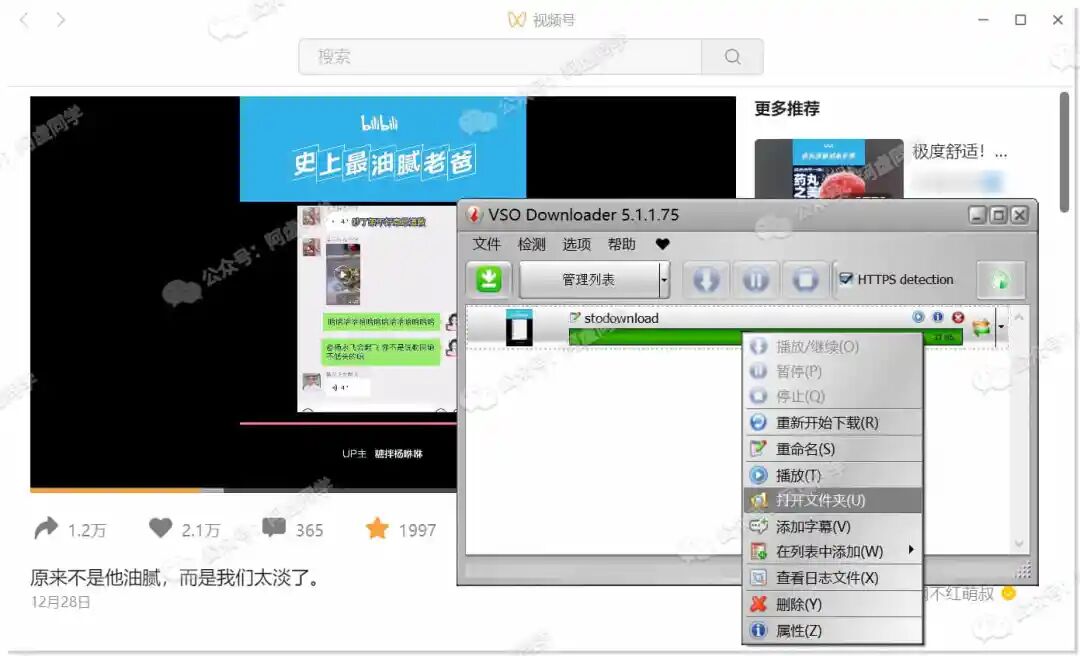Click the VSO Downloader title bar logo icon
Image resolution: width=1080 pixels, height=656 pixels.
click(x=474, y=215)
